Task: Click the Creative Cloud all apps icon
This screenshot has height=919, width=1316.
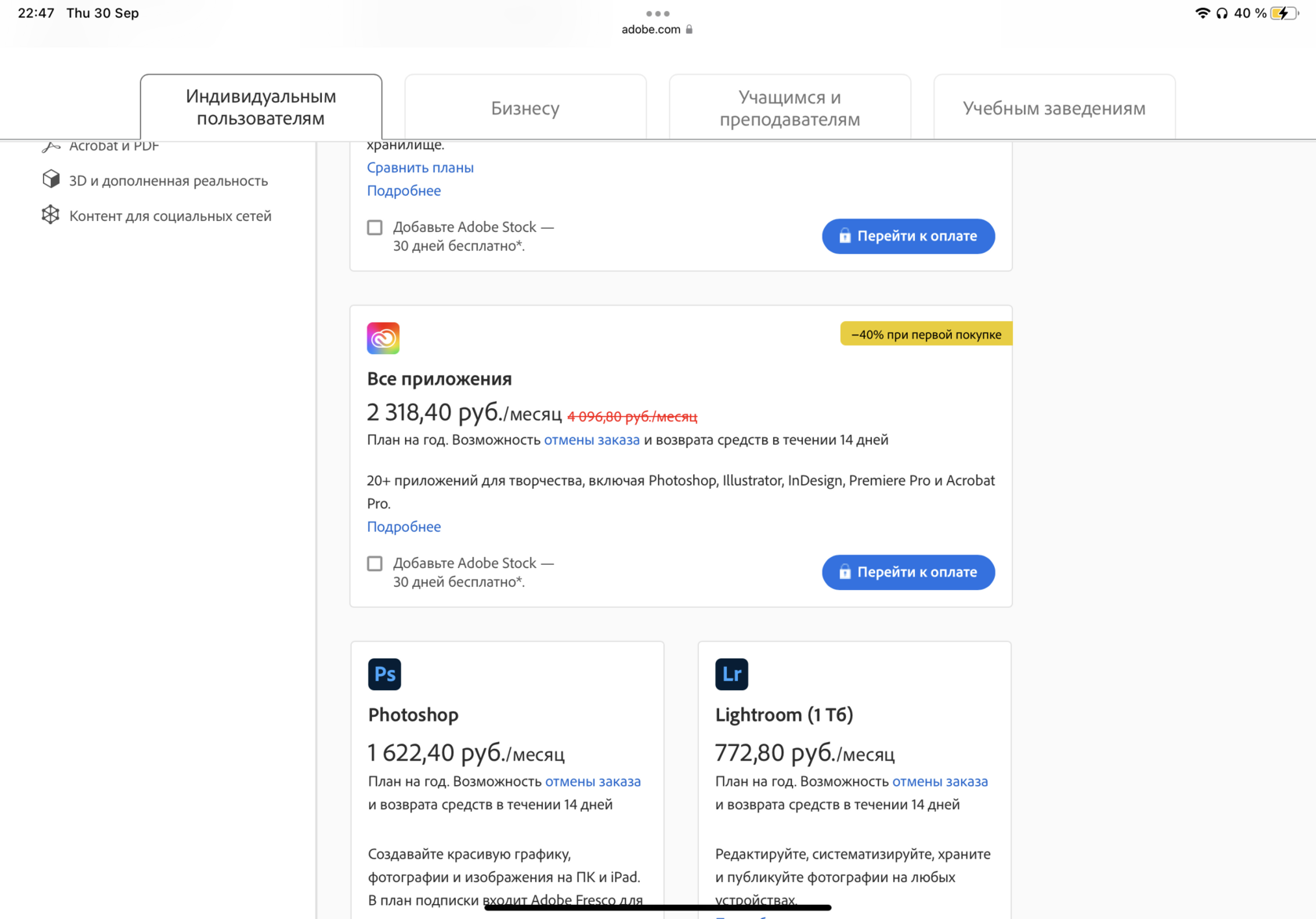Action: pyautogui.click(x=383, y=338)
